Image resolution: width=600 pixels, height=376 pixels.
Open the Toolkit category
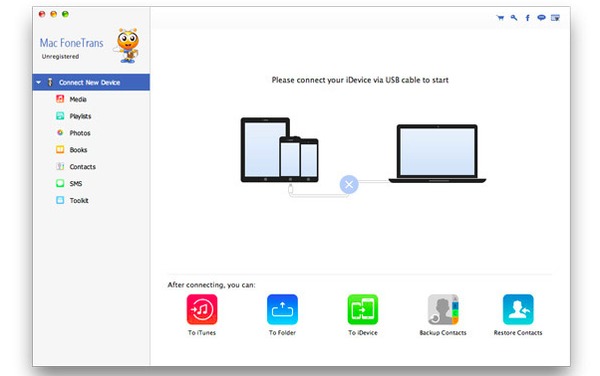point(79,200)
